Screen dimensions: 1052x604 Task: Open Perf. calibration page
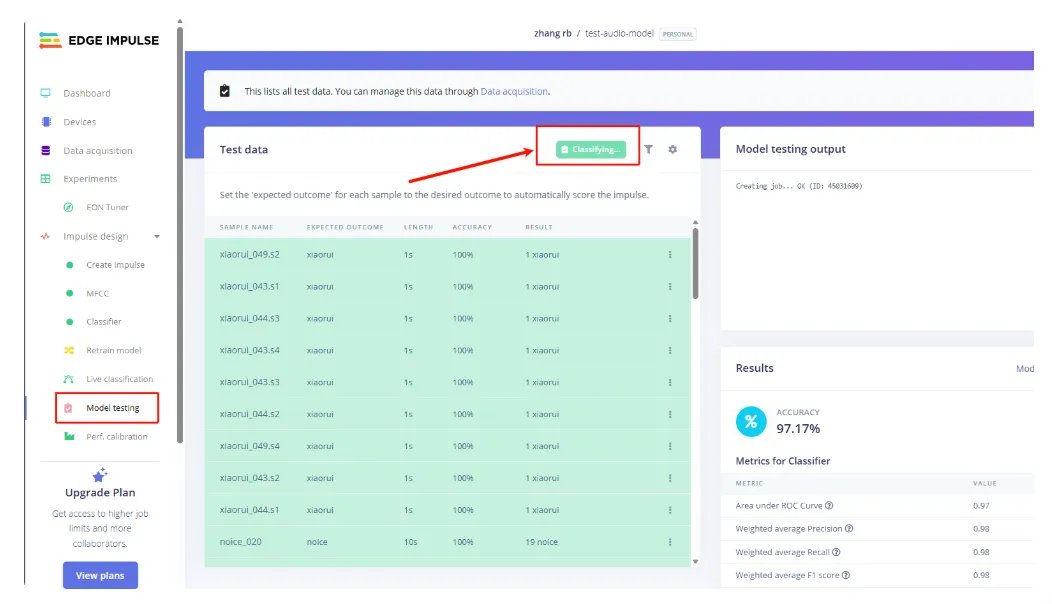point(117,437)
